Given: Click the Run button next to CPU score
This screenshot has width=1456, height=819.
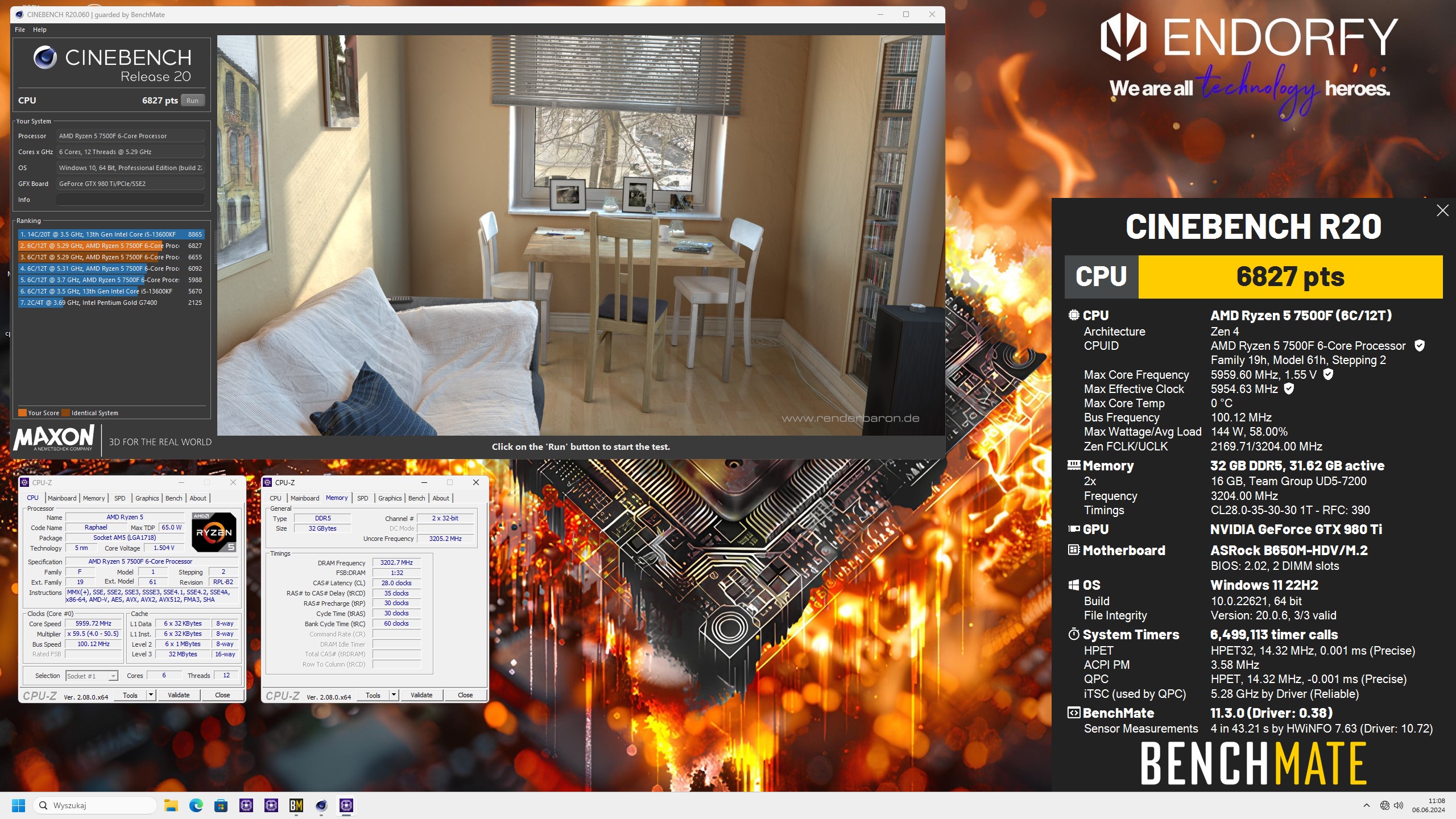Looking at the screenshot, I should click(193, 101).
